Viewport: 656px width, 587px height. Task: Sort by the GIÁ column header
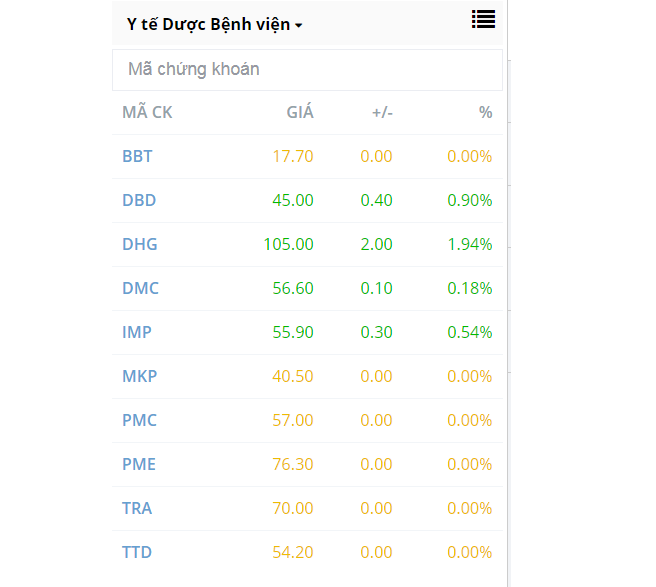300,112
